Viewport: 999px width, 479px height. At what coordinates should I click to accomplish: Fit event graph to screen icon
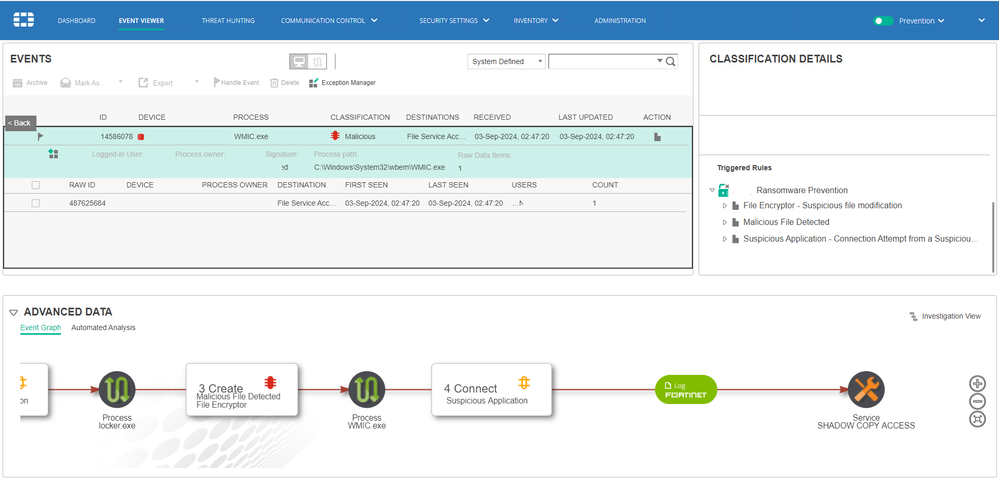pyautogui.click(x=977, y=419)
